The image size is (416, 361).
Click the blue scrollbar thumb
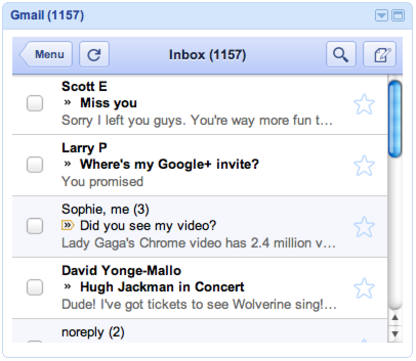coord(395,119)
